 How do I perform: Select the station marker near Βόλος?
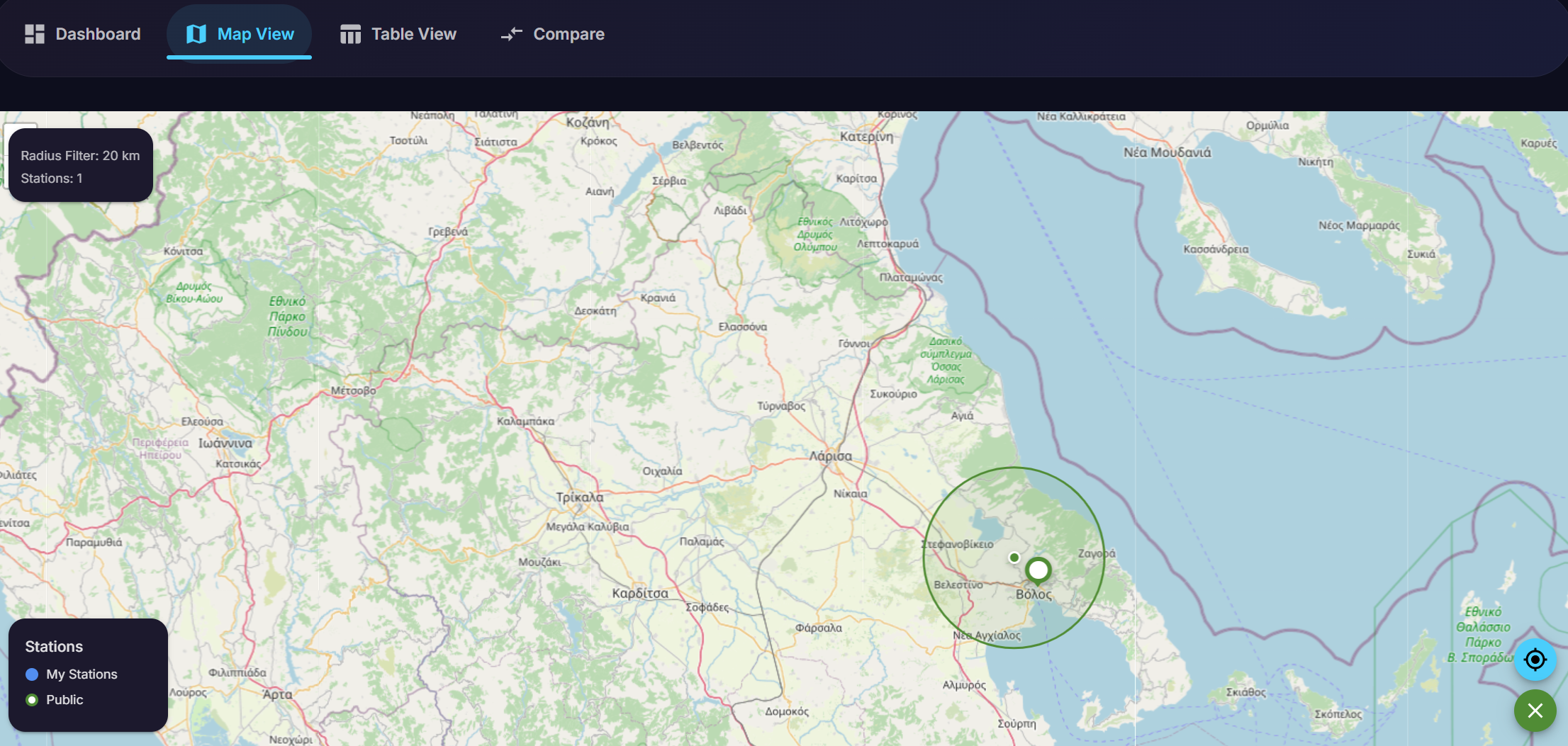1038,569
